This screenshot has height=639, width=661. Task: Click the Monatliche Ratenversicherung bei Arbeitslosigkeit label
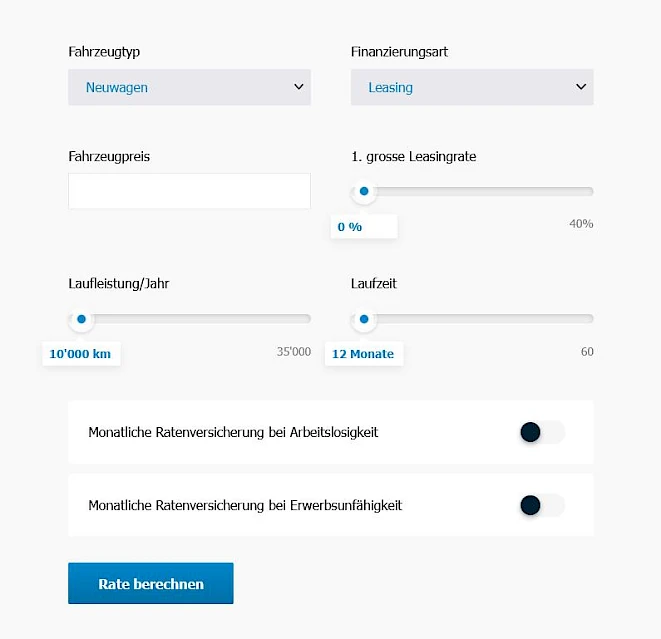233,432
